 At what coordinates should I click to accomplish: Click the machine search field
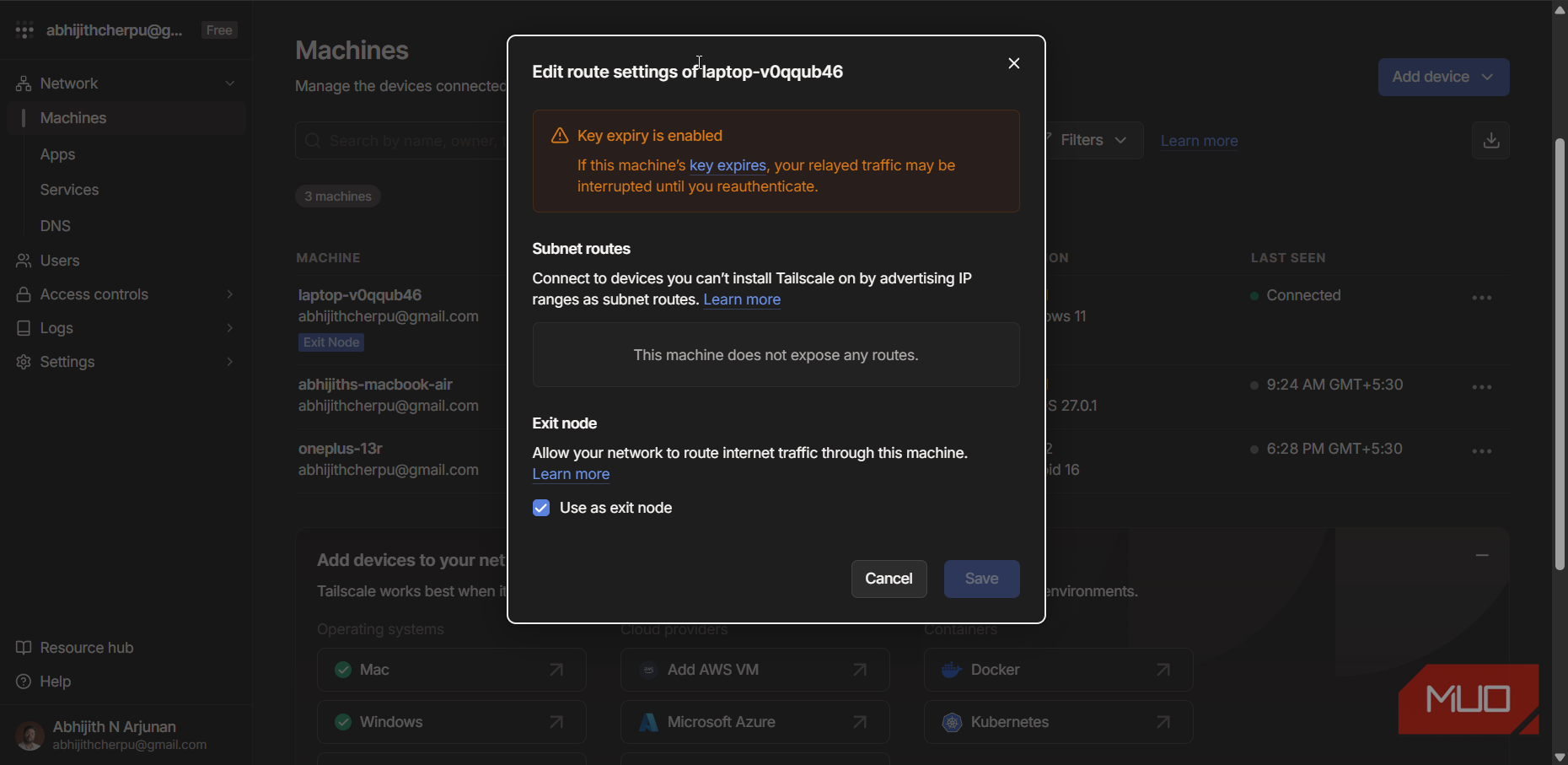tap(401, 140)
